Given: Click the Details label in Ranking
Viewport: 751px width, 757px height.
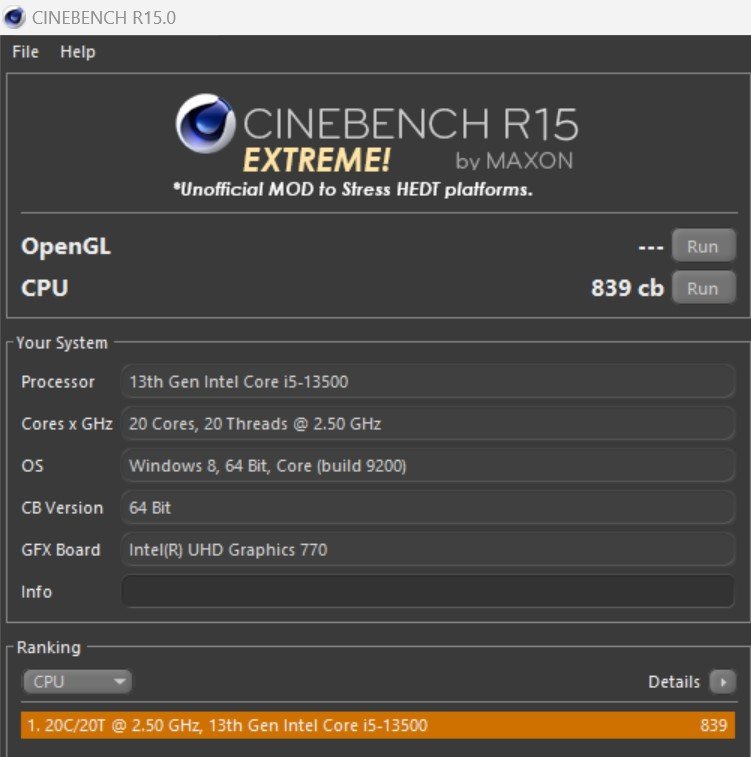Looking at the screenshot, I should (674, 682).
